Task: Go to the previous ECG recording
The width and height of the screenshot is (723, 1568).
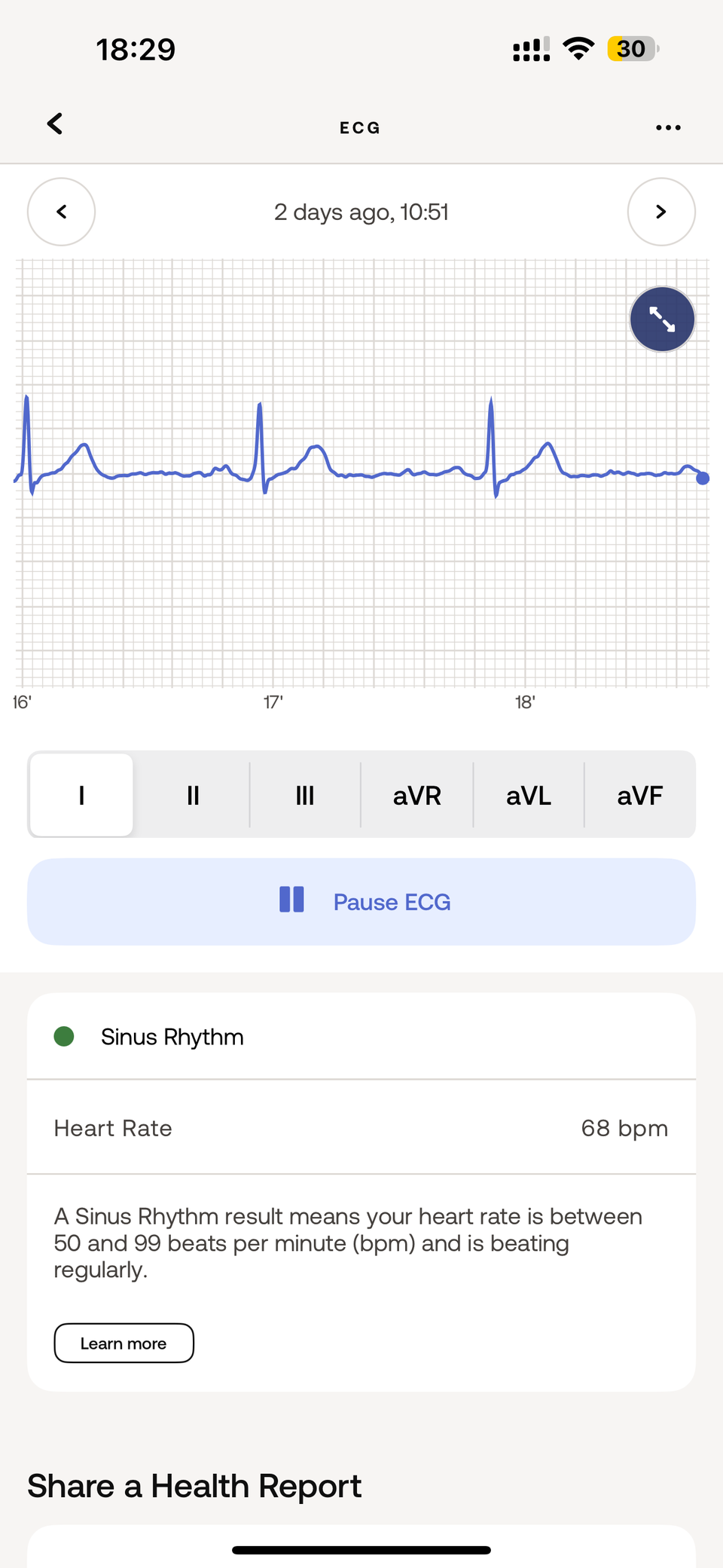Action: pyautogui.click(x=61, y=212)
